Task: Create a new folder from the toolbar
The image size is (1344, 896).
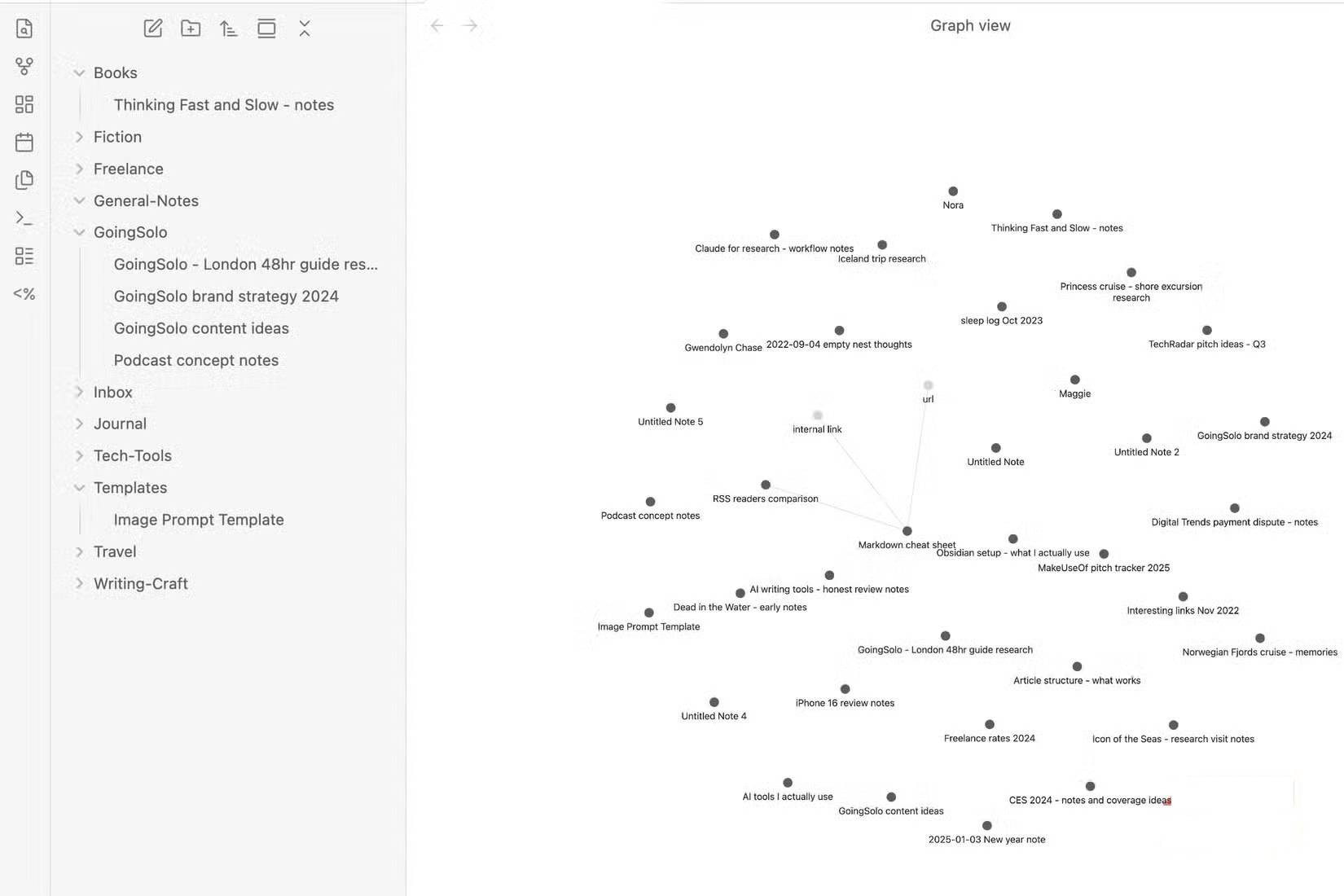Action: [191, 29]
